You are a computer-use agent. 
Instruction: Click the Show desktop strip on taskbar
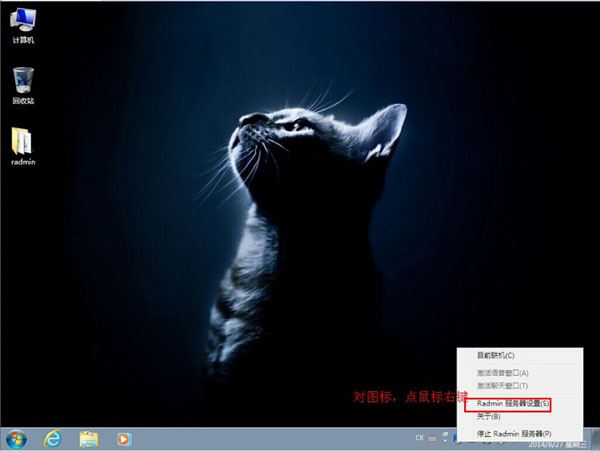[x=595, y=439]
